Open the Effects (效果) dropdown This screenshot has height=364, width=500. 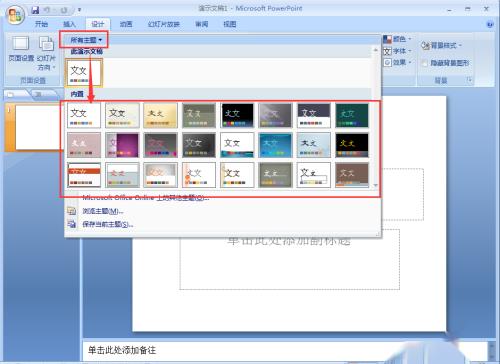click(397, 62)
